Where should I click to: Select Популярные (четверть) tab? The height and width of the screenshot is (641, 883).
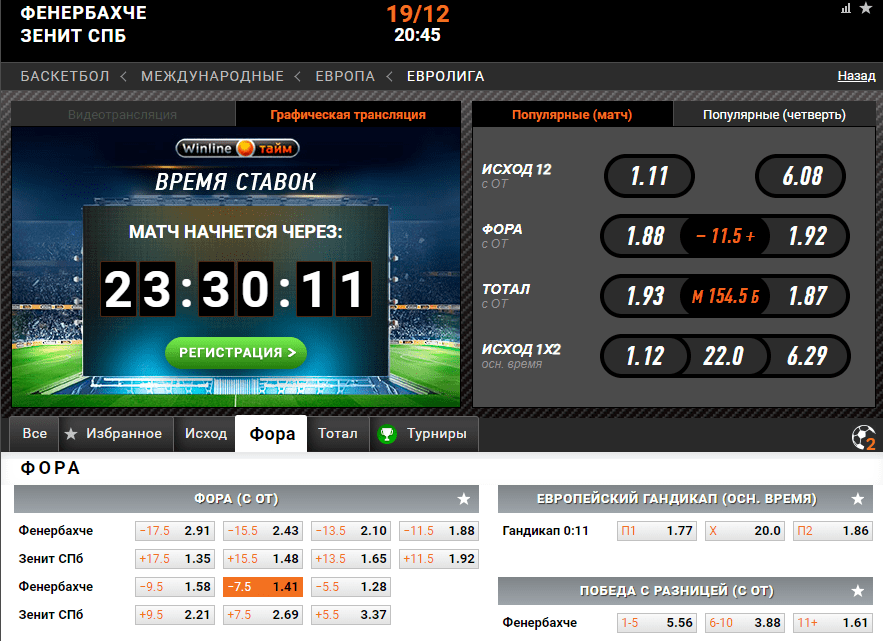click(x=774, y=114)
